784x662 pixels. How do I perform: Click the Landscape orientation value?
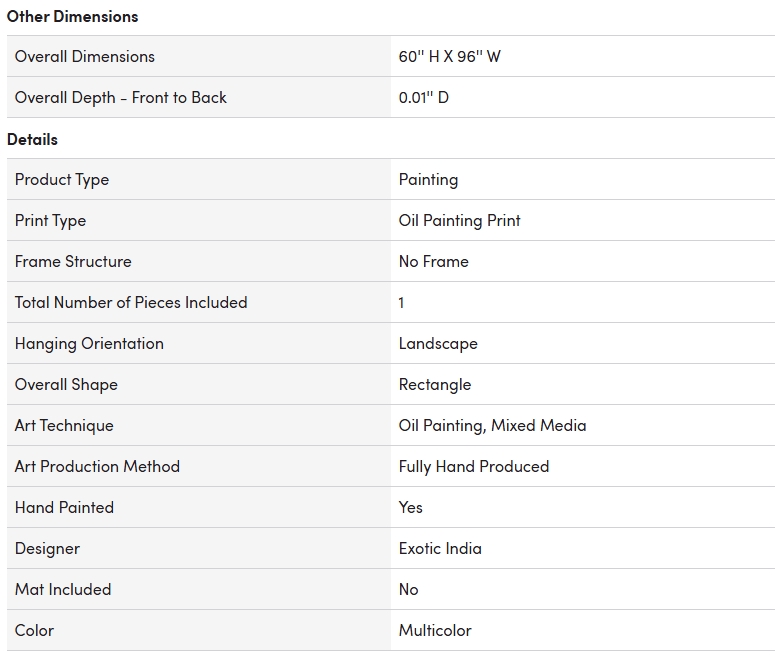[438, 344]
